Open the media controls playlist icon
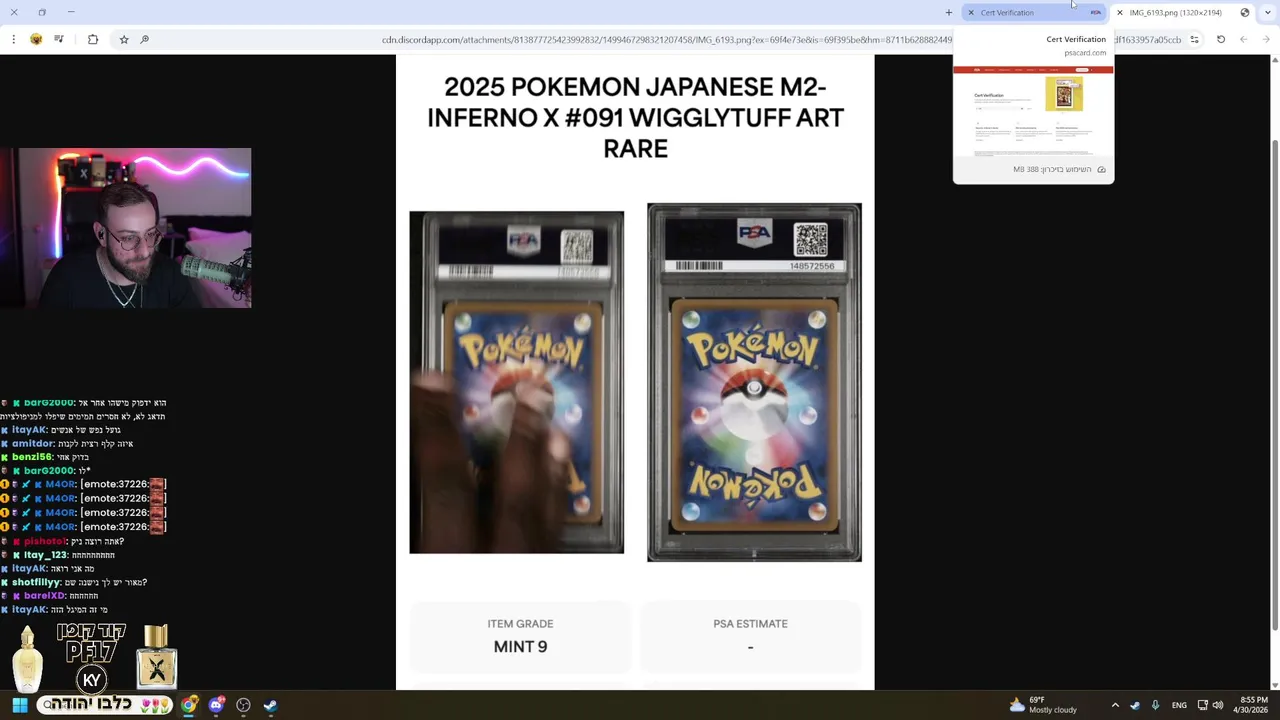Viewport: 1280px width, 720px height. tap(59, 39)
